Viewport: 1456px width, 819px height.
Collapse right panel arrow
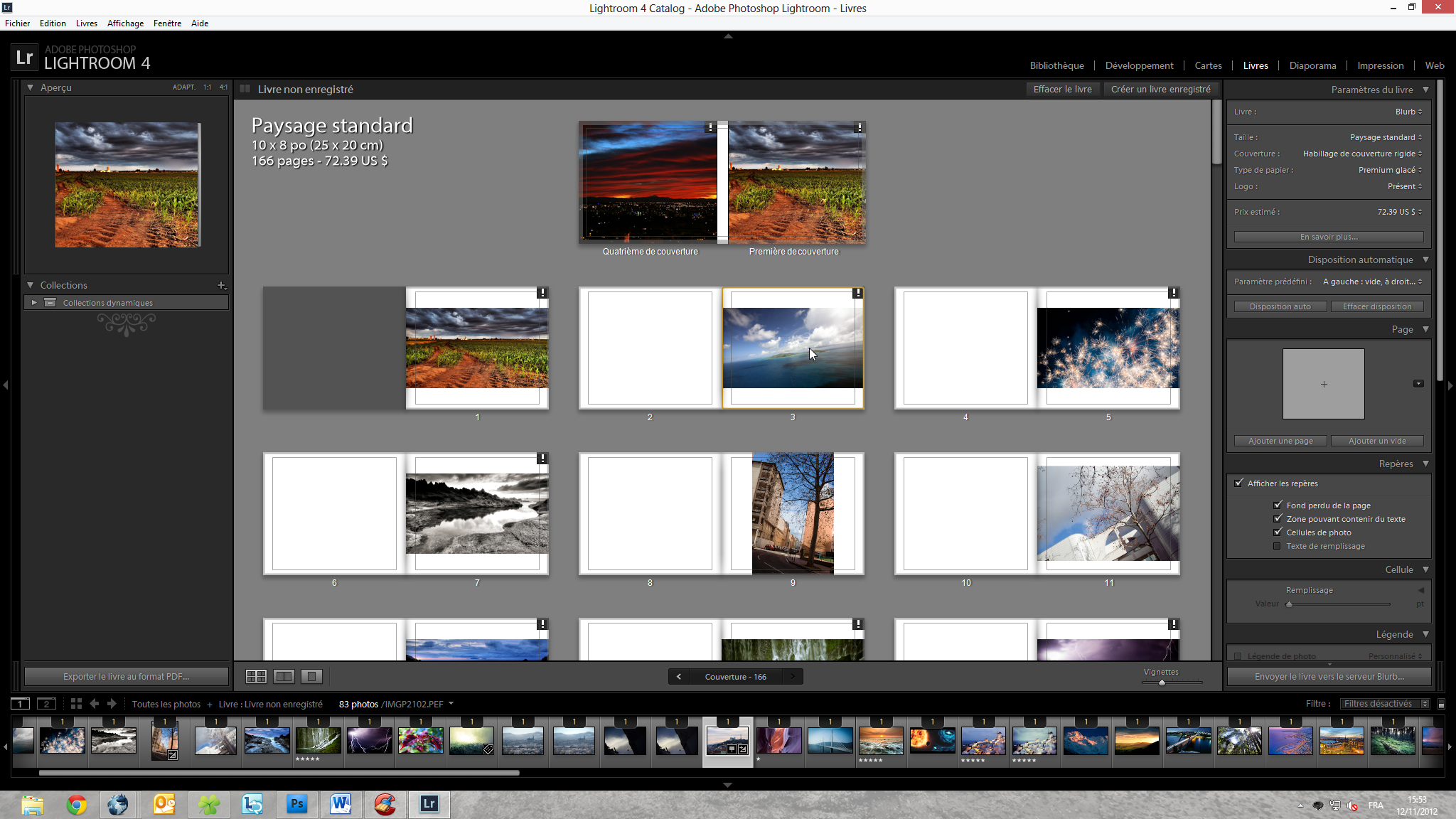point(1450,385)
